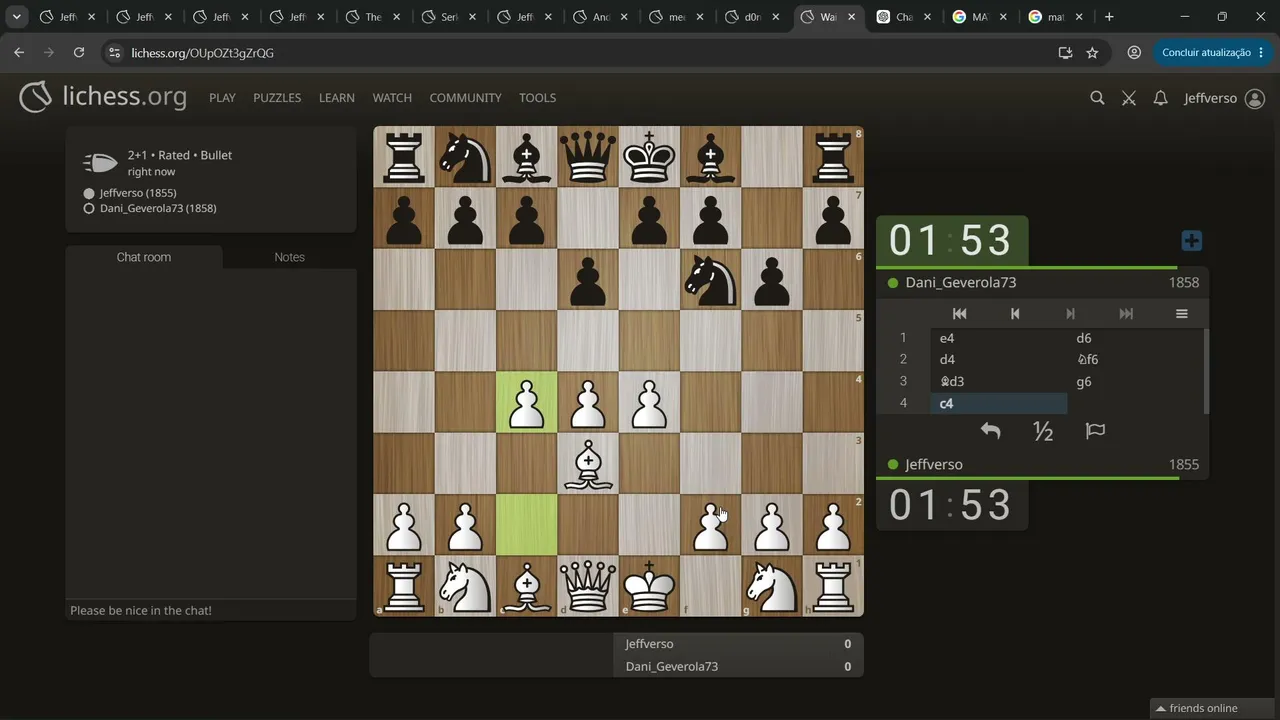Resign using the flag icon
The height and width of the screenshot is (720, 1280).
coord(1095,431)
